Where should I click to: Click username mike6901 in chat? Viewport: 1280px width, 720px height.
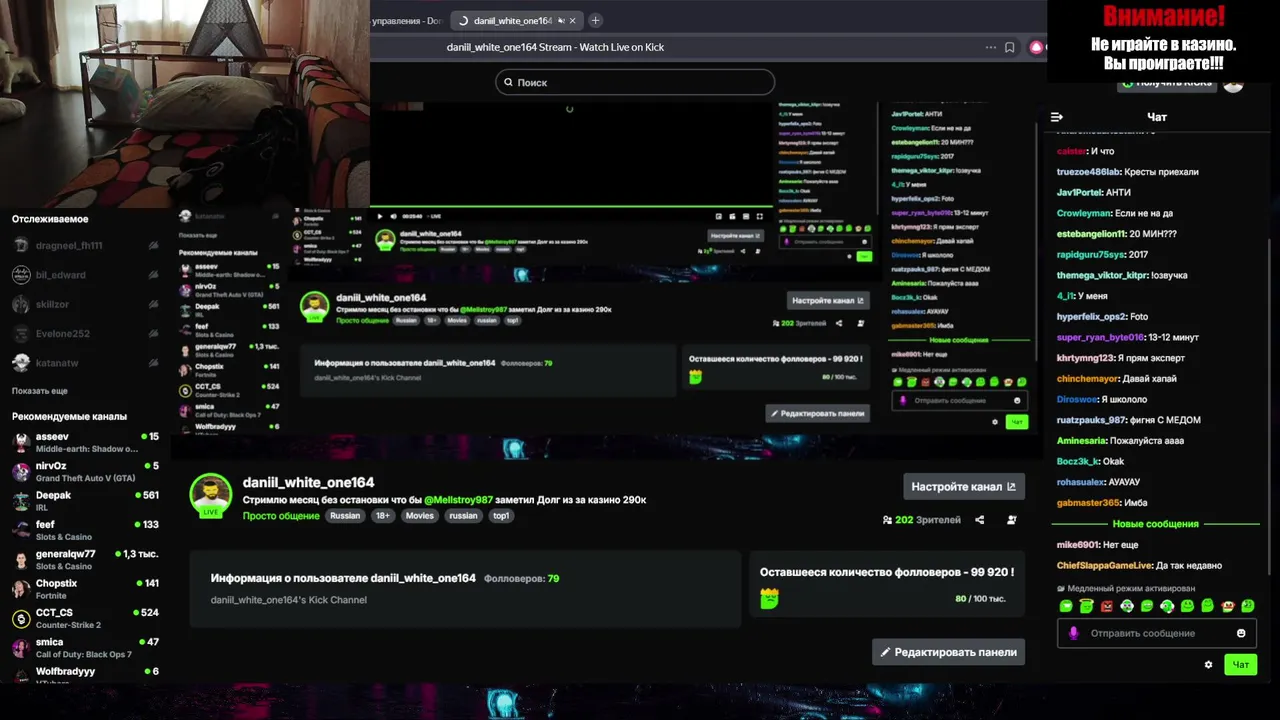pyautogui.click(x=1078, y=545)
